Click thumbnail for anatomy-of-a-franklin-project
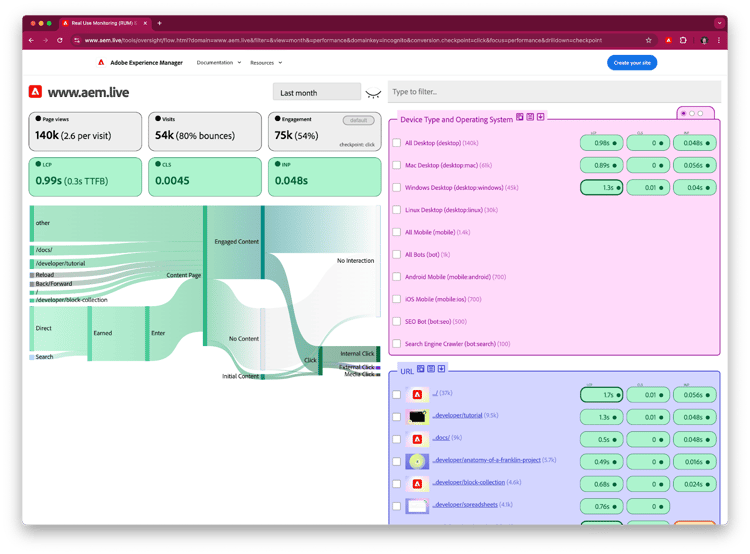Viewport: 750px width, 554px height. (417, 461)
